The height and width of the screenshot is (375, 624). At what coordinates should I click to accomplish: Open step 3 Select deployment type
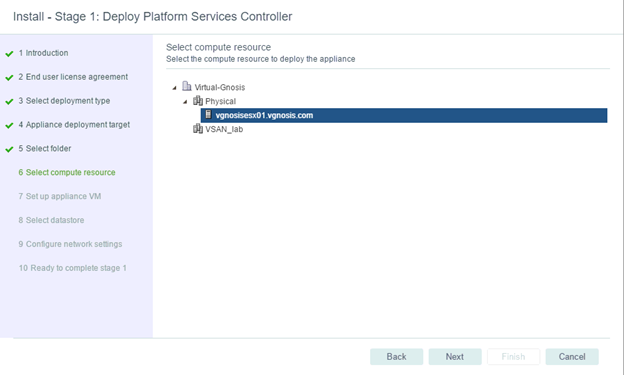(x=64, y=101)
